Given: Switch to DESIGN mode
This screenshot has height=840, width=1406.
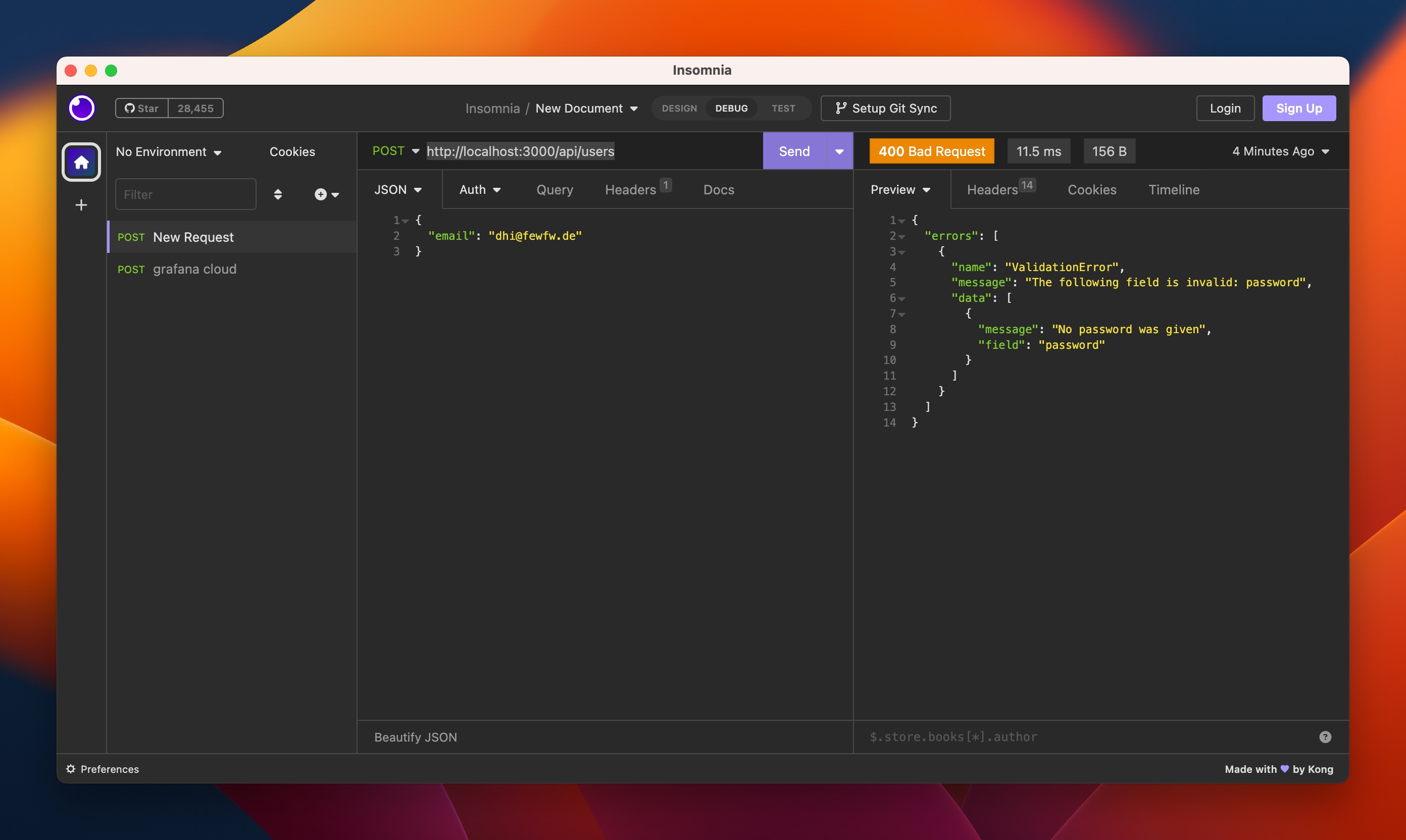Looking at the screenshot, I should 679,108.
